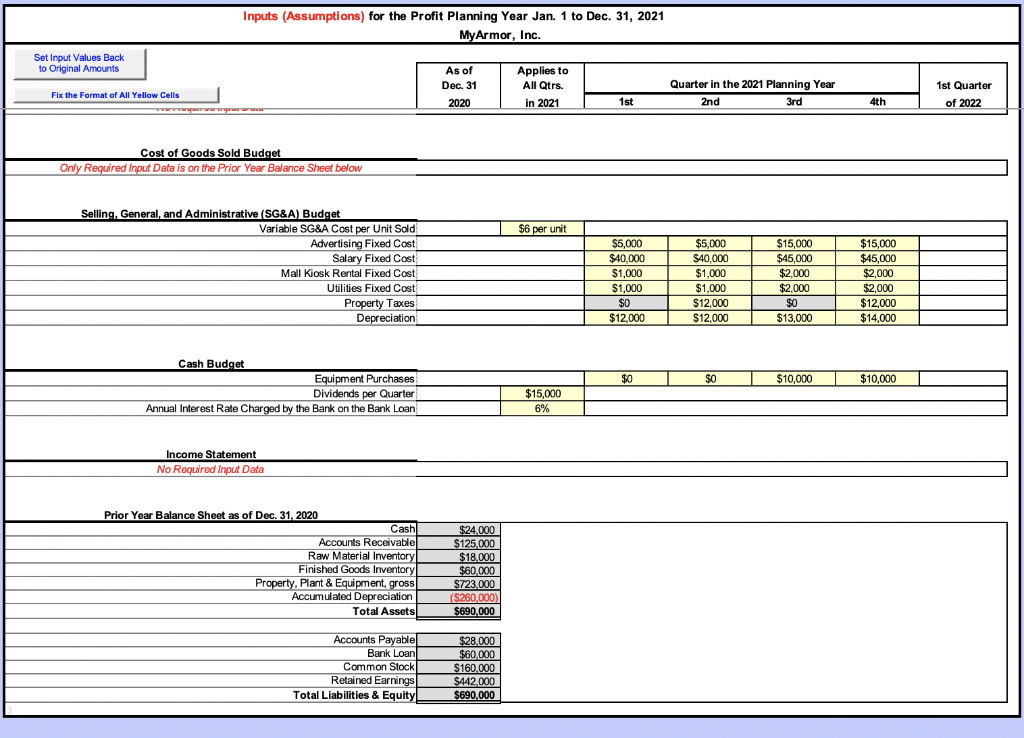This screenshot has height=738, width=1024.
Task: Select the 4th quarter Depreciation $14,000 cell
Action: (x=876, y=318)
